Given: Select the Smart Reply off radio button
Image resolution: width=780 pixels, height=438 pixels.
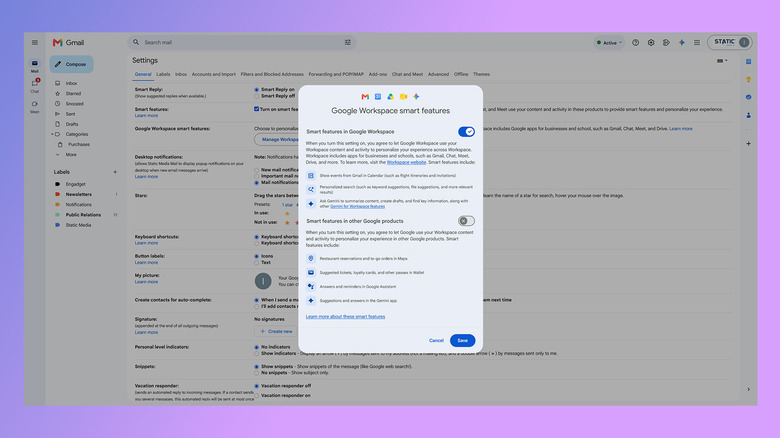Looking at the screenshot, I should click(x=257, y=96).
